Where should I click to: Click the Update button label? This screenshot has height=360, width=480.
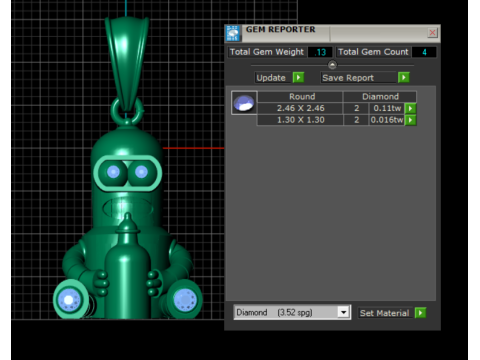[x=271, y=78]
